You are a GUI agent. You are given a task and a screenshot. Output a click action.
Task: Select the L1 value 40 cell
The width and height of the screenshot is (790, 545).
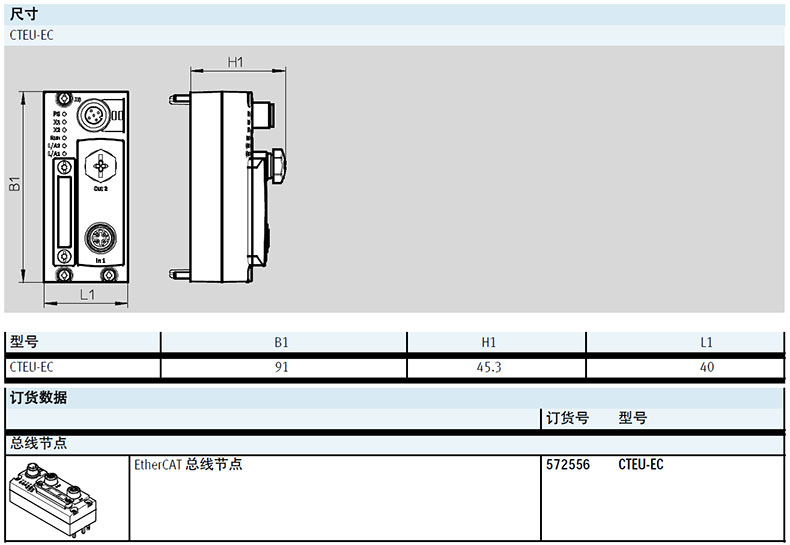pos(707,367)
